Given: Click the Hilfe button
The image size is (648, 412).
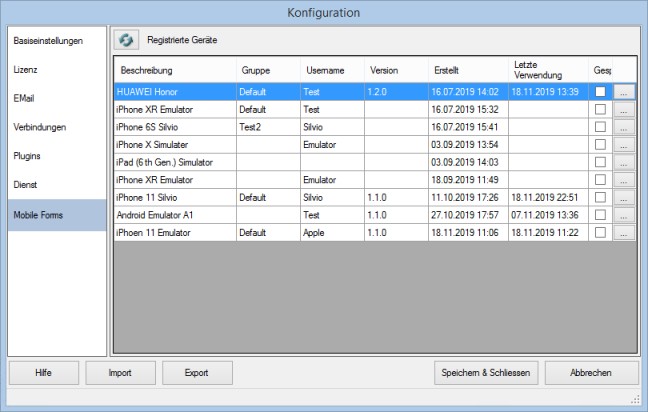Looking at the screenshot, I should 44,373.
